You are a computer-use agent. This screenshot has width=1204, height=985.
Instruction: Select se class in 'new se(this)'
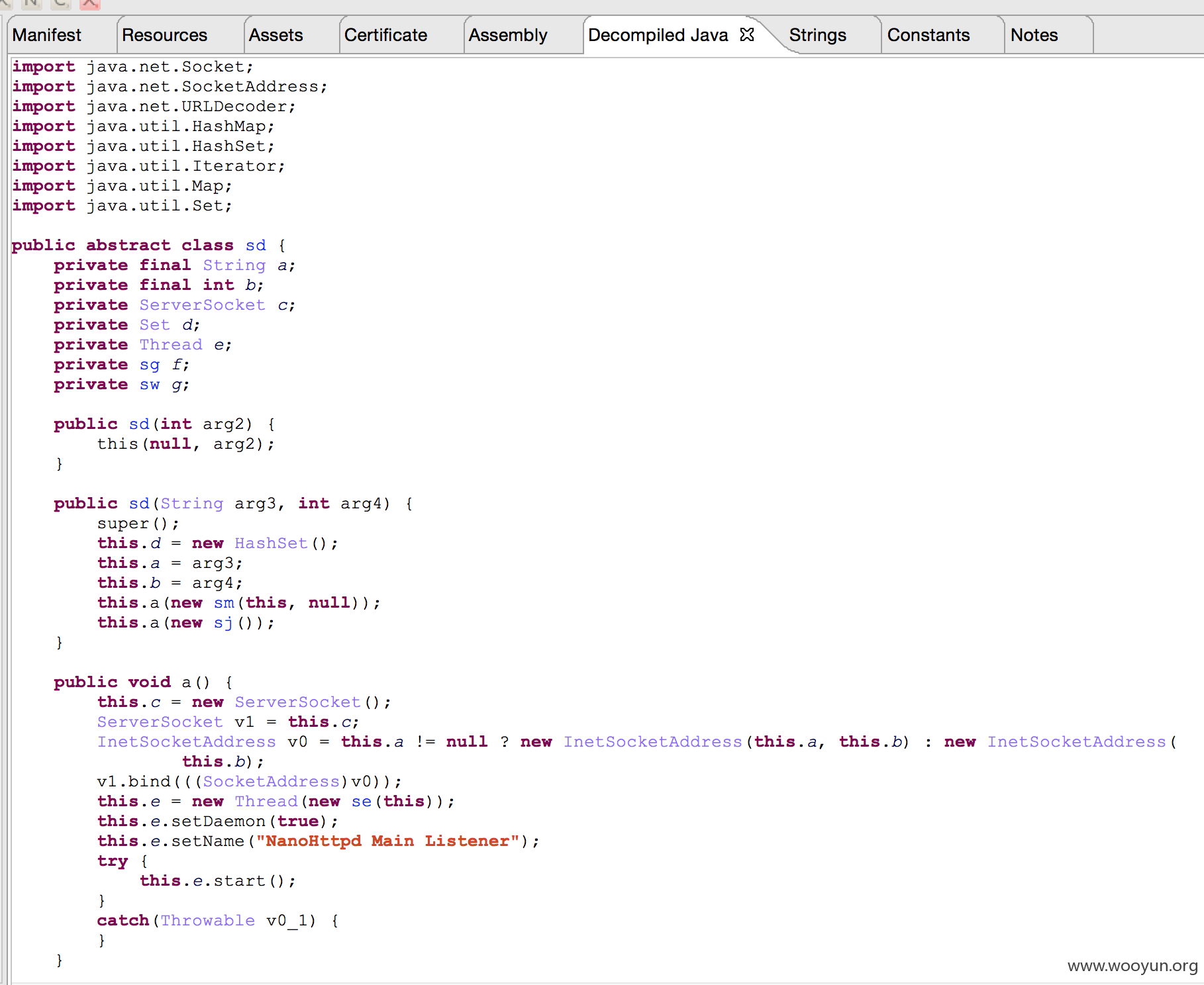362,802
